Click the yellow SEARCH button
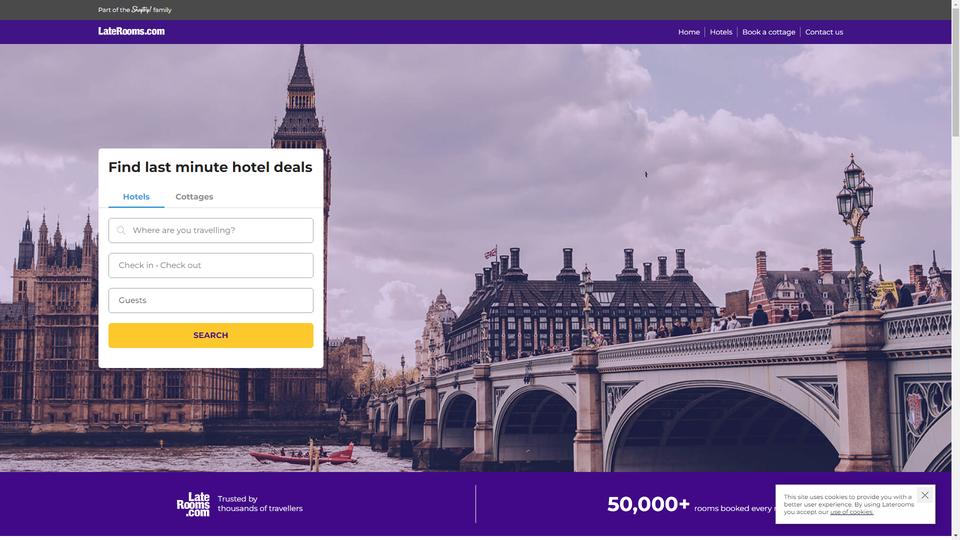The height and width of the screenshot is (540, 960). [x=211, y=336]
